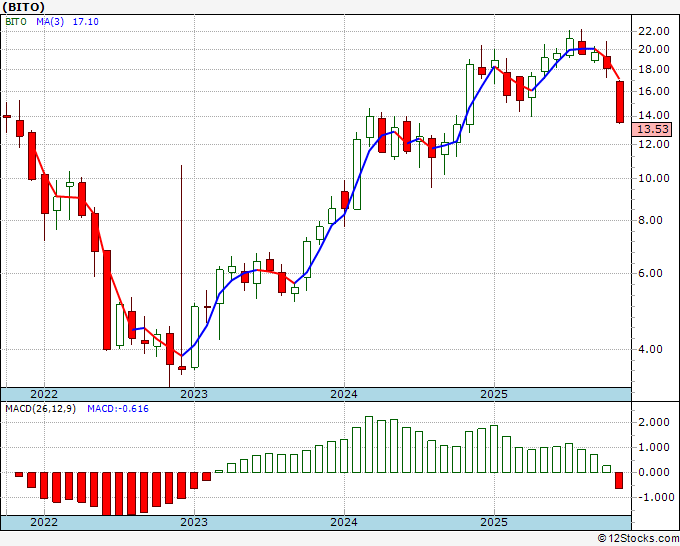Click the 14.00 price axis label
This screenshot has height=546, width=680.
point(654,115)
